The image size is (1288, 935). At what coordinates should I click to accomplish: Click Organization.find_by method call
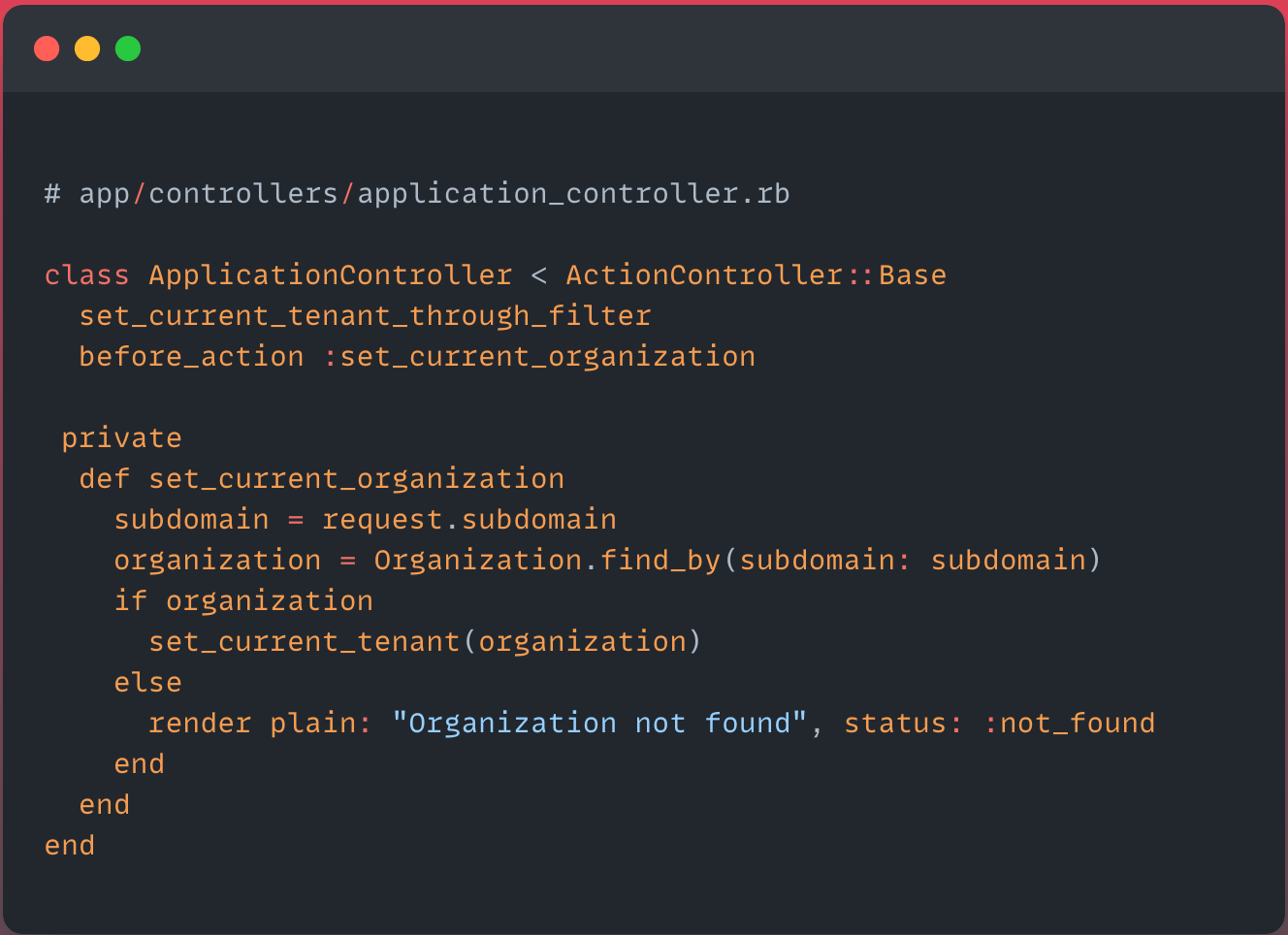547,561
